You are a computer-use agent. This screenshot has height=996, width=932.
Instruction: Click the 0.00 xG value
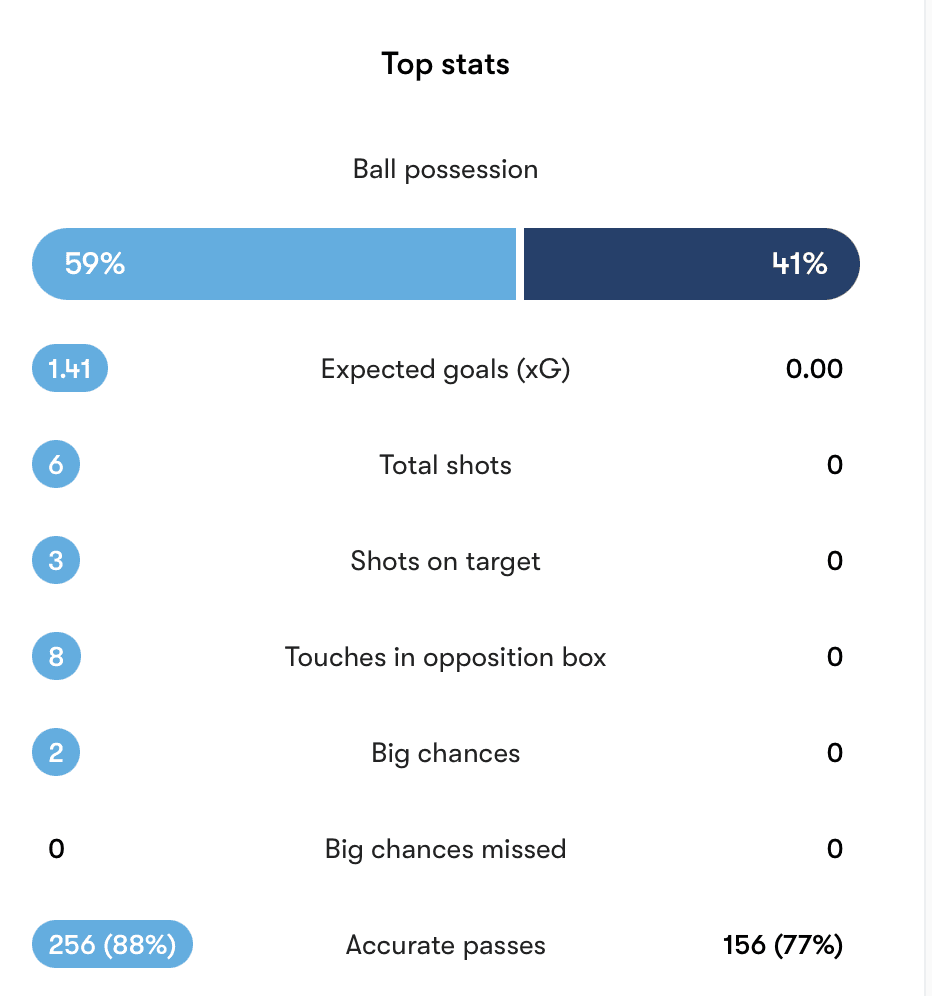click(x=814, y=369)
